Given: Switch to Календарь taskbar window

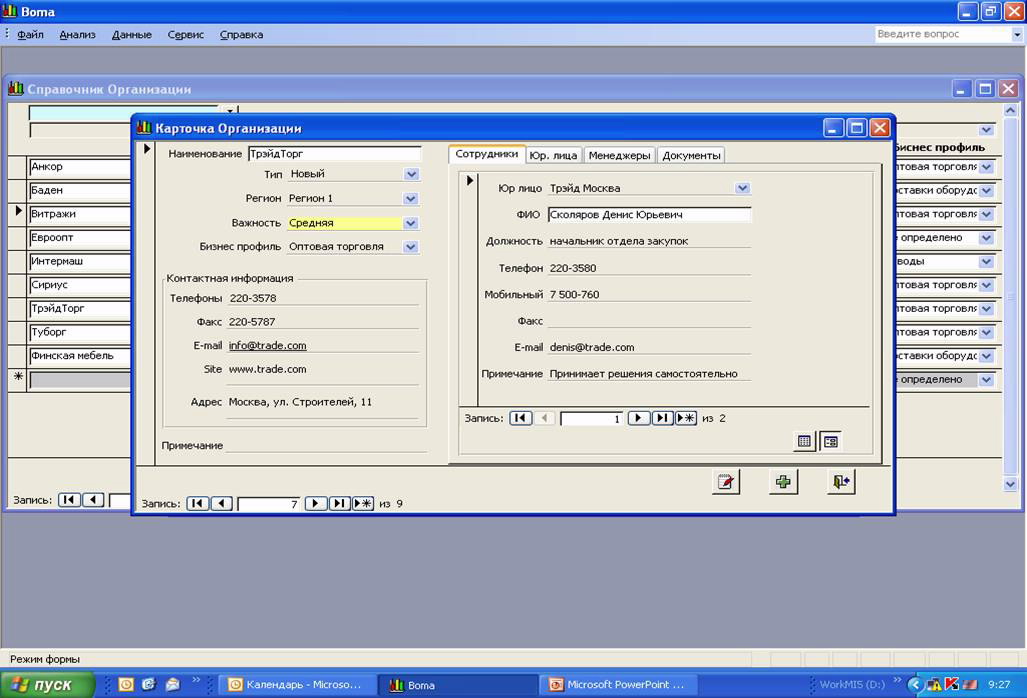Looking at the screenshot, I should [x=298, y=685].
